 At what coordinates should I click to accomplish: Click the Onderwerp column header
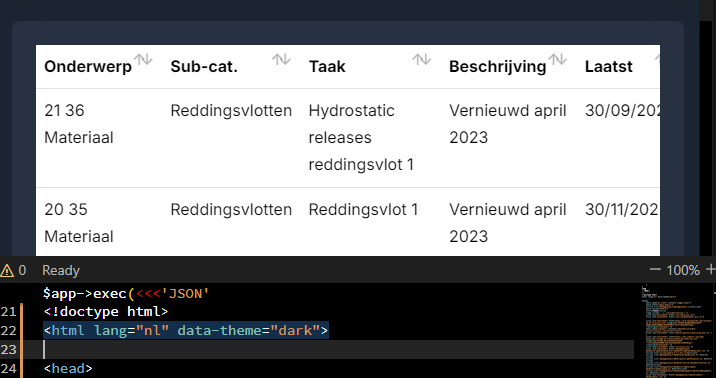point(88,67)
